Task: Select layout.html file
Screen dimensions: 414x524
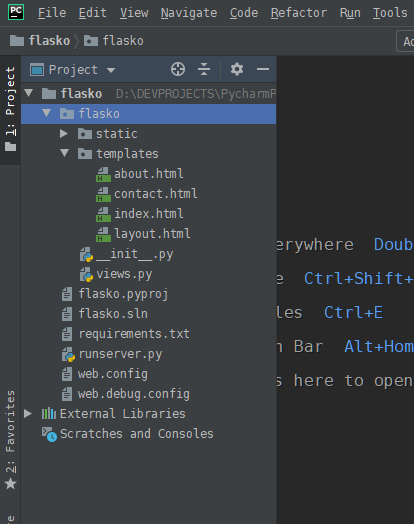Action: click(149, 234)
